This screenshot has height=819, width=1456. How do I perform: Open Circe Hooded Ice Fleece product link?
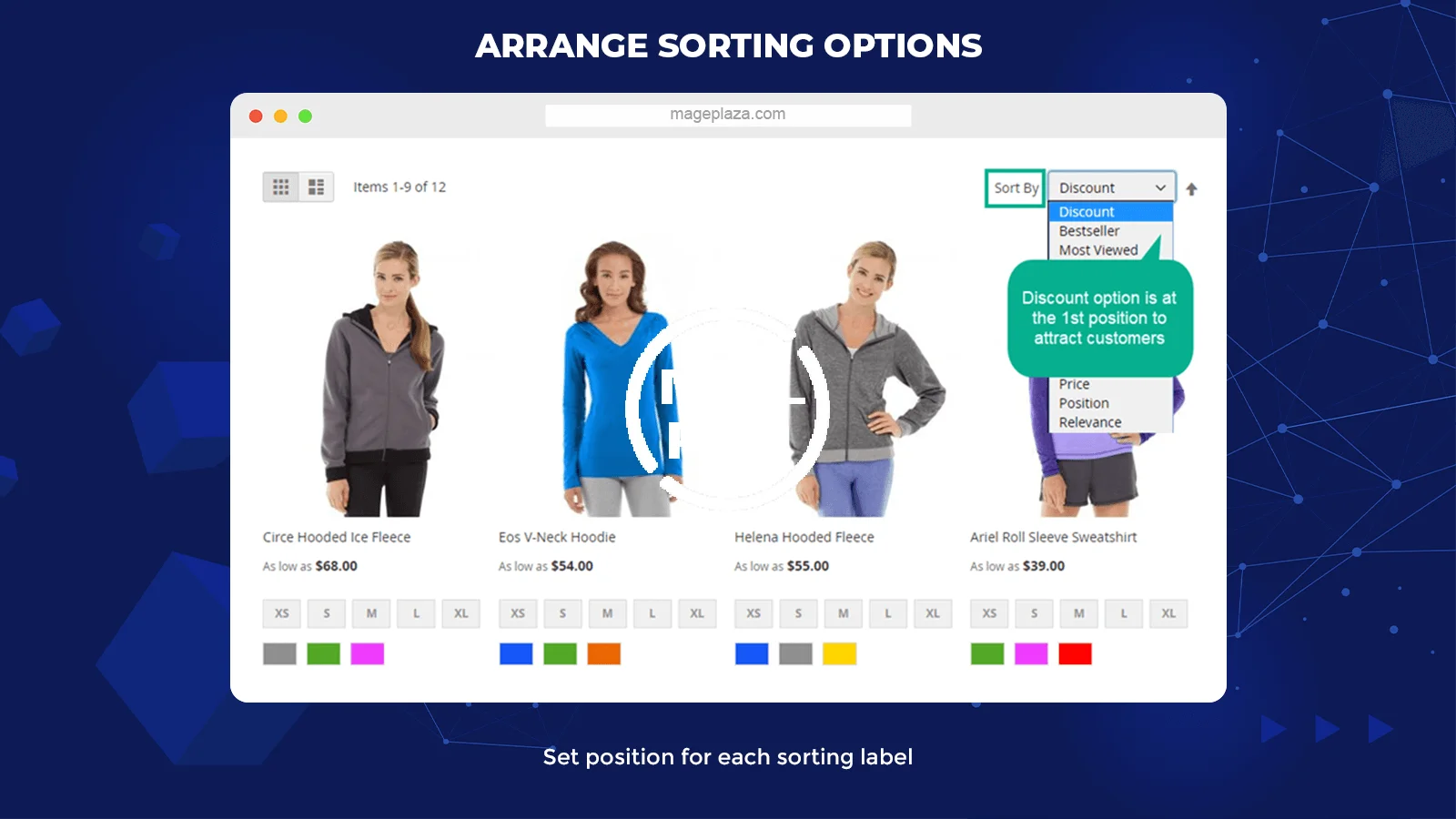tap(337, 537)
